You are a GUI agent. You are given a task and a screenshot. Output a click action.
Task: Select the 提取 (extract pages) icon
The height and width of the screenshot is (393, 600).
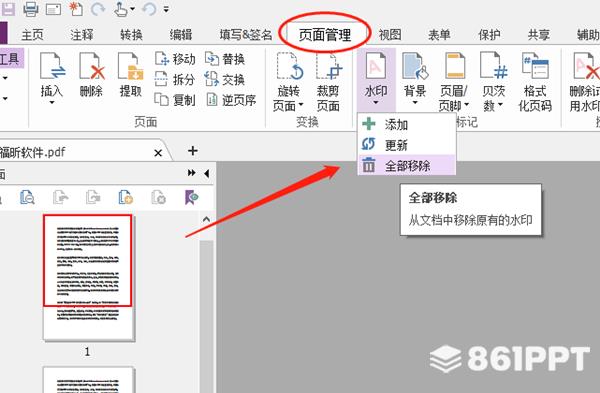pos(130,66)
